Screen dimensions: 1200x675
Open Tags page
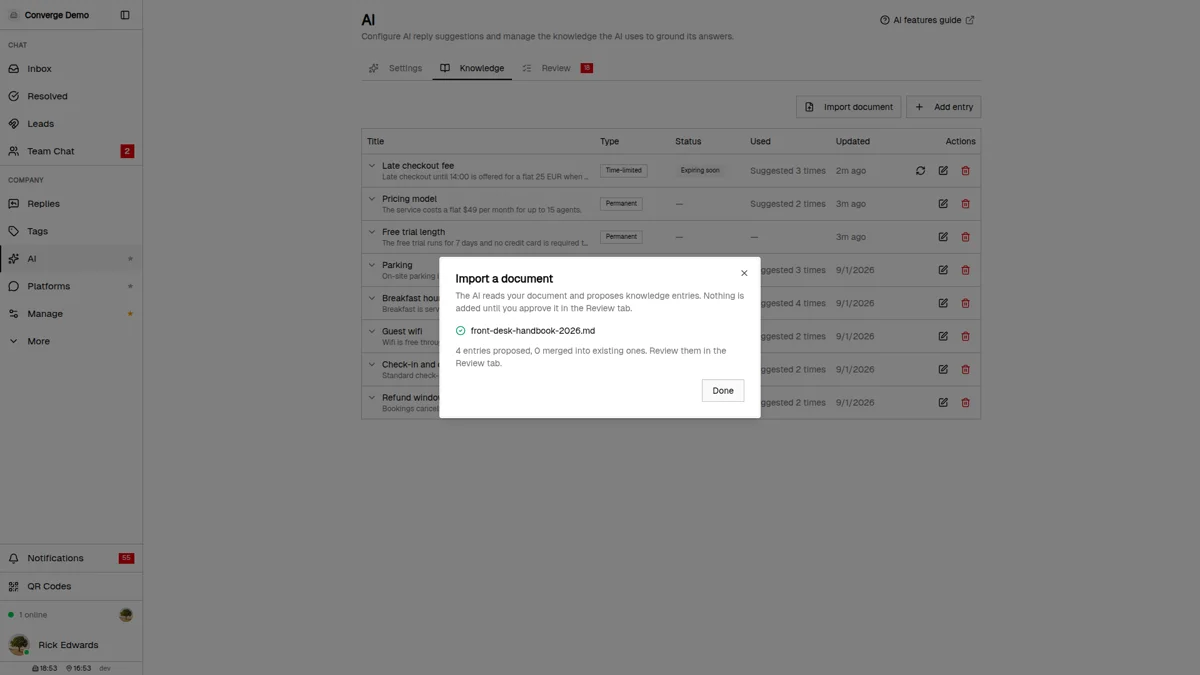[x=71, y=231]
